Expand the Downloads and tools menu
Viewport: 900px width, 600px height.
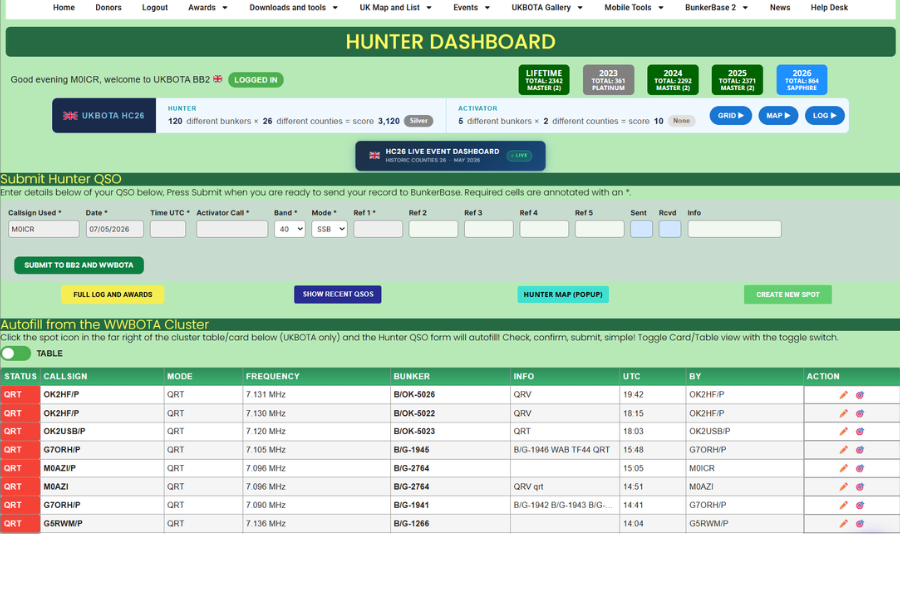[x=293, y=7]
